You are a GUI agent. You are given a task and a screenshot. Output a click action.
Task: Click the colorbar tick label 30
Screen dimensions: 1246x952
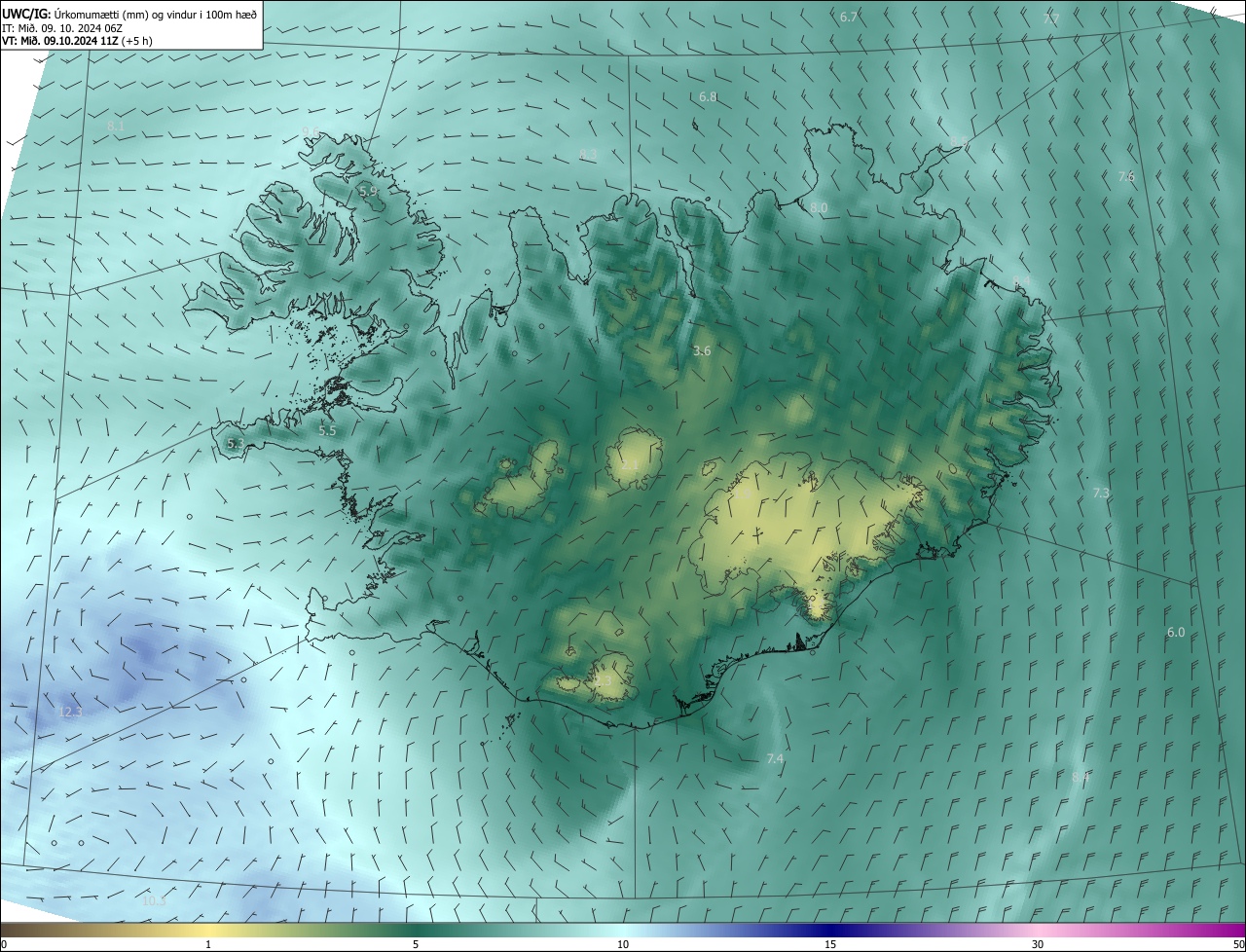click(1038, 945)
